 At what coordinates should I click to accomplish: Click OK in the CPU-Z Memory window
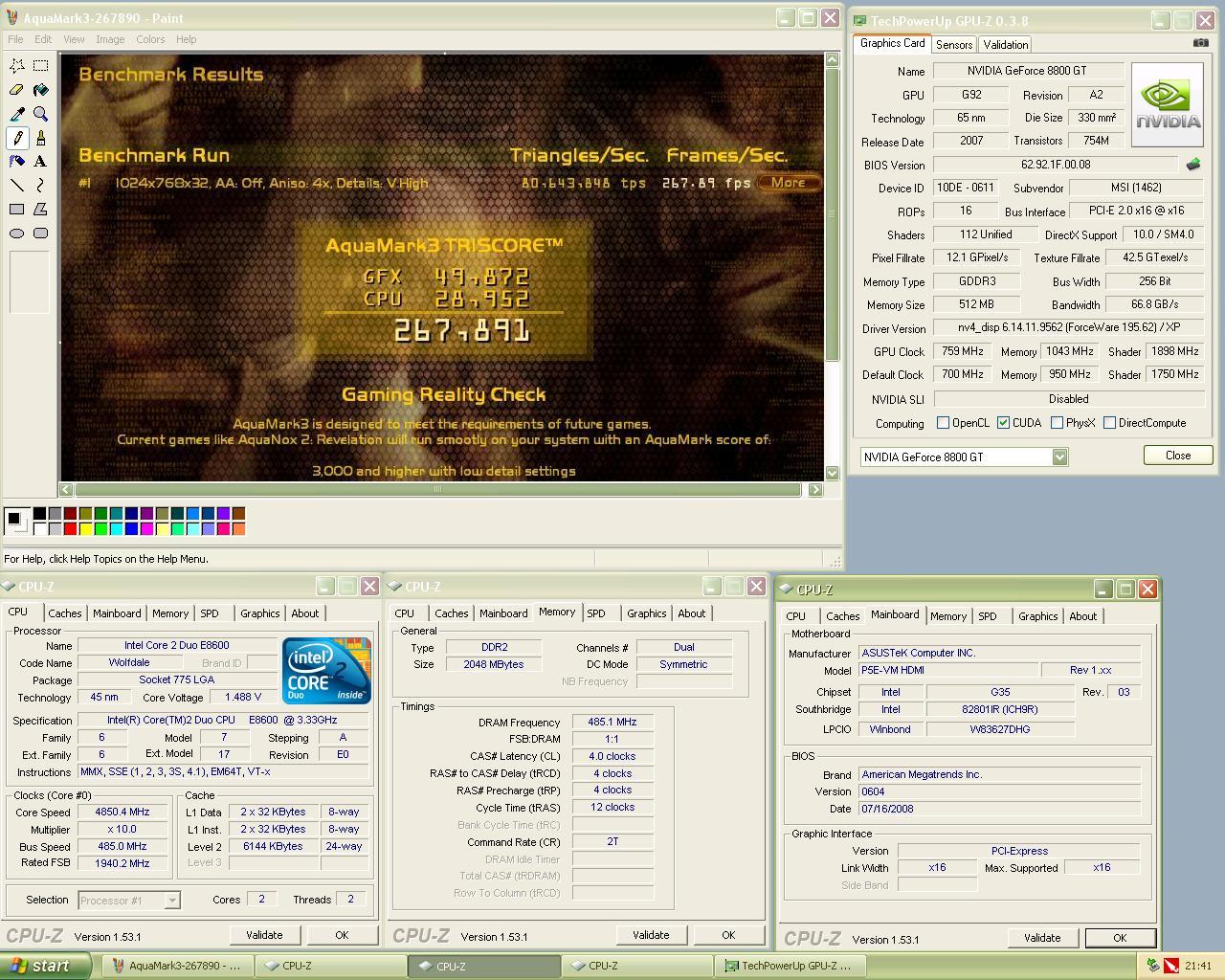728,935
